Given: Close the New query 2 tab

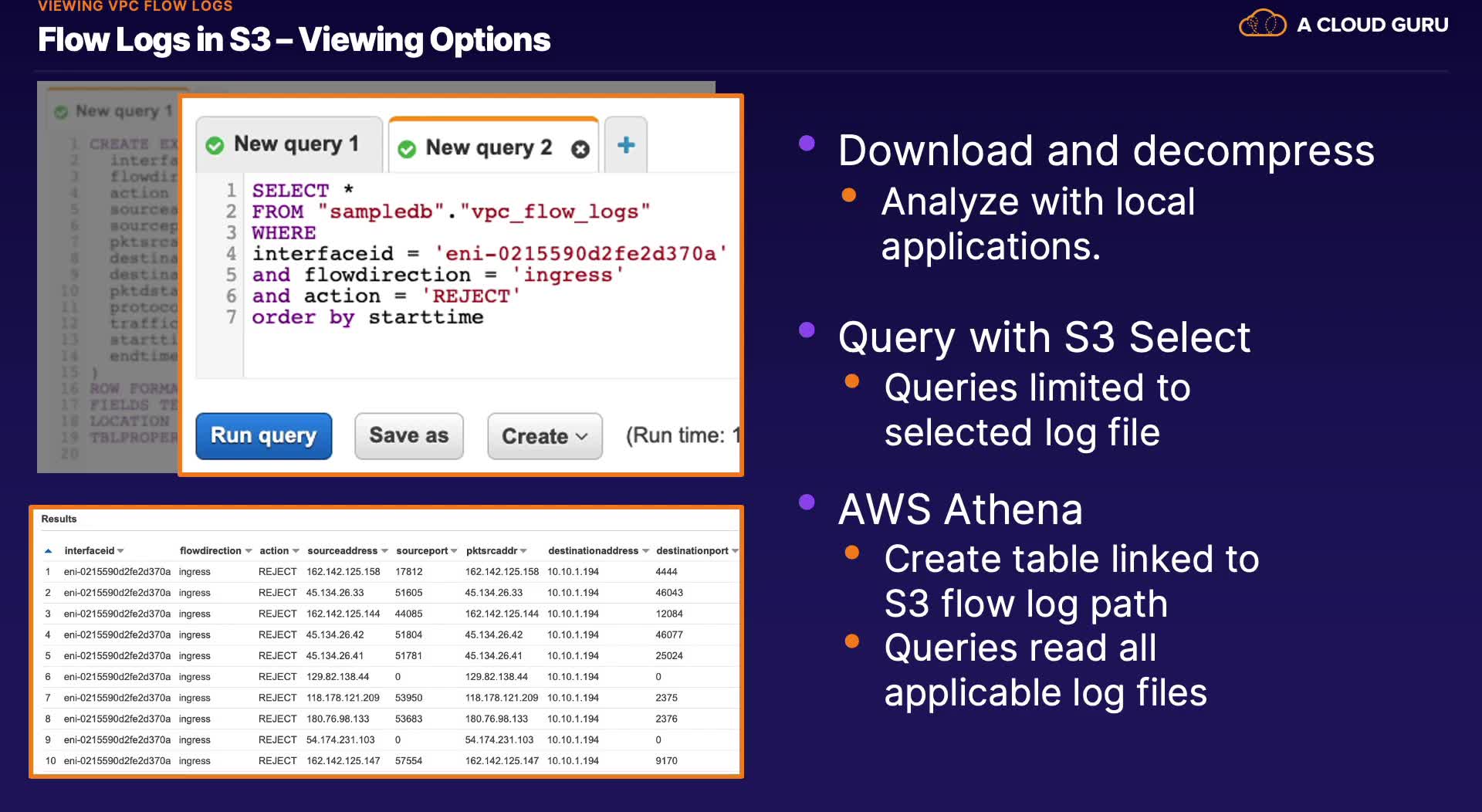Looking at the screenshot, I should (580, 149).
